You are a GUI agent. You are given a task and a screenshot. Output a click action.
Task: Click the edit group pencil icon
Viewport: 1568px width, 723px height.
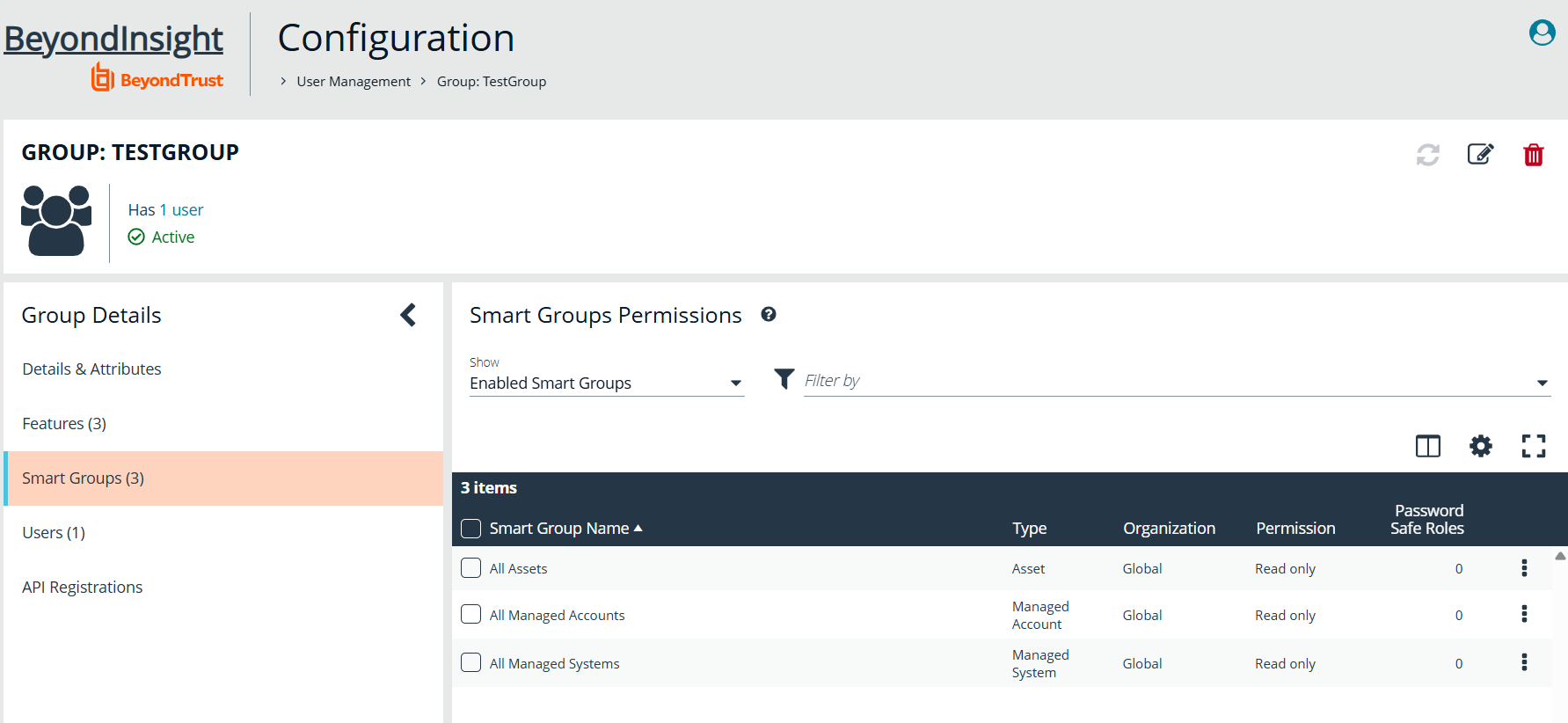pos(1480,155)
